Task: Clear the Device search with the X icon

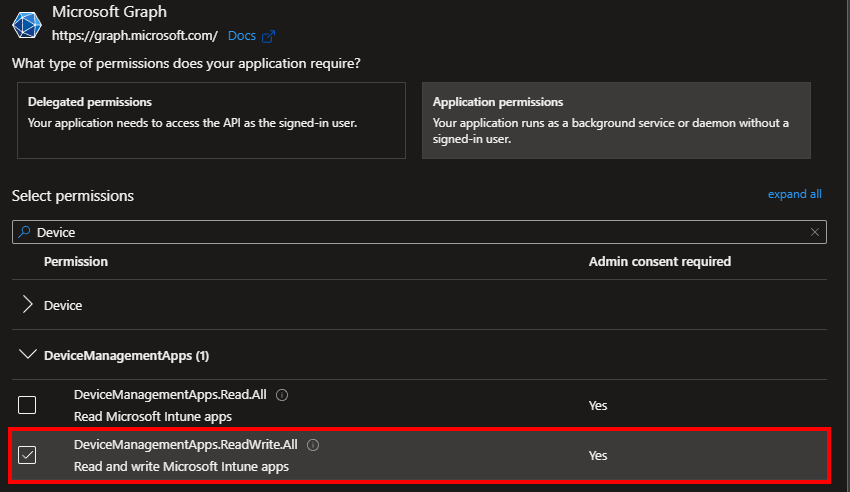Action: pyautogui.click(x=815, y=232)
